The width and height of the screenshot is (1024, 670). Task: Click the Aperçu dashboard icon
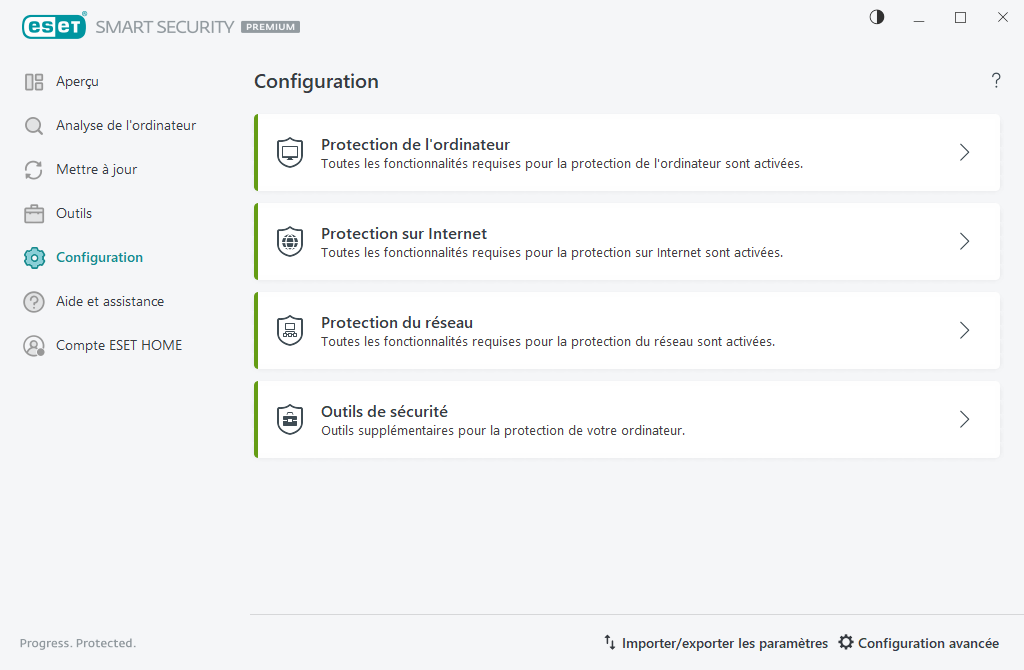click(34, 82)
